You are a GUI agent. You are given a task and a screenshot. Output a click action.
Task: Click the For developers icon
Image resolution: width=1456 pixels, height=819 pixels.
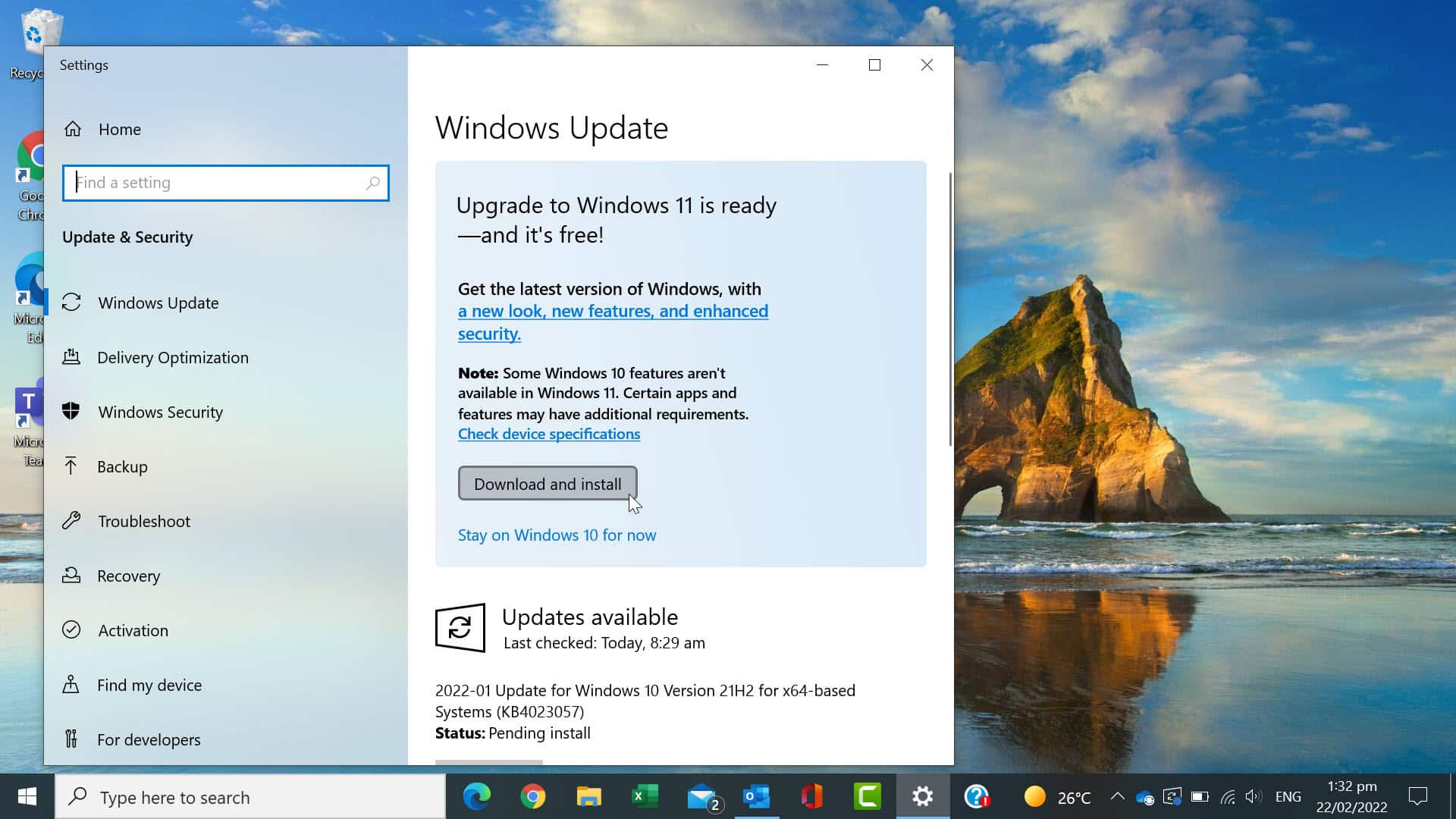pyautogui.click(x=71, y=739)
